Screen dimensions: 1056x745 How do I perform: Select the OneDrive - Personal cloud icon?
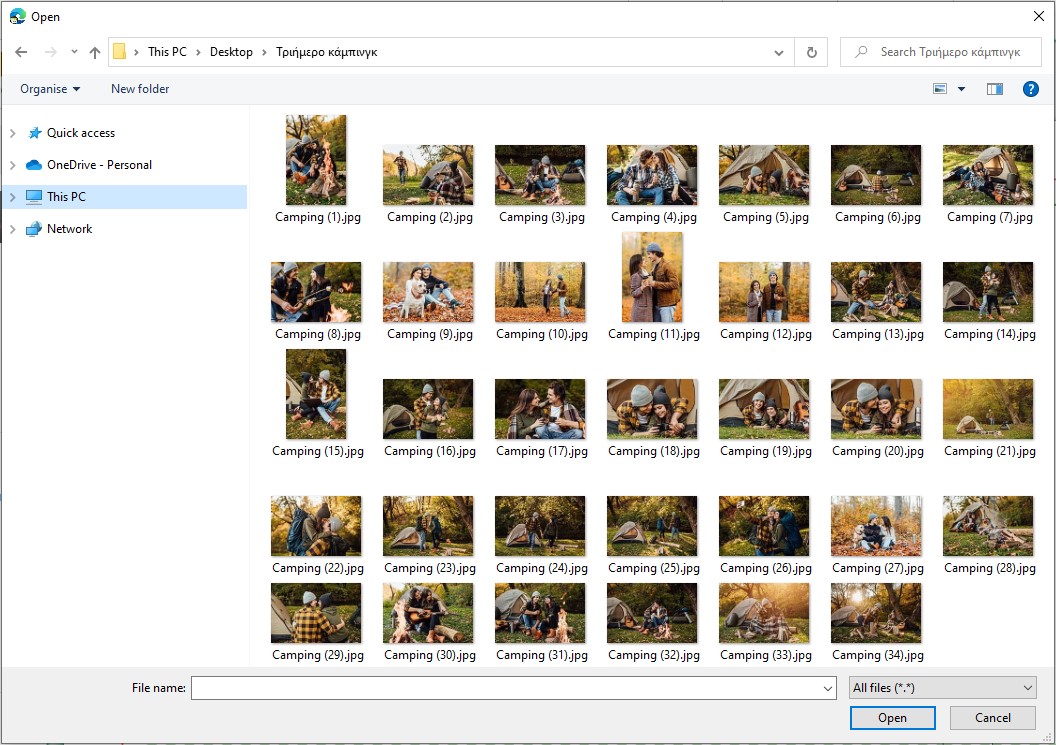(x=34, y=165)
